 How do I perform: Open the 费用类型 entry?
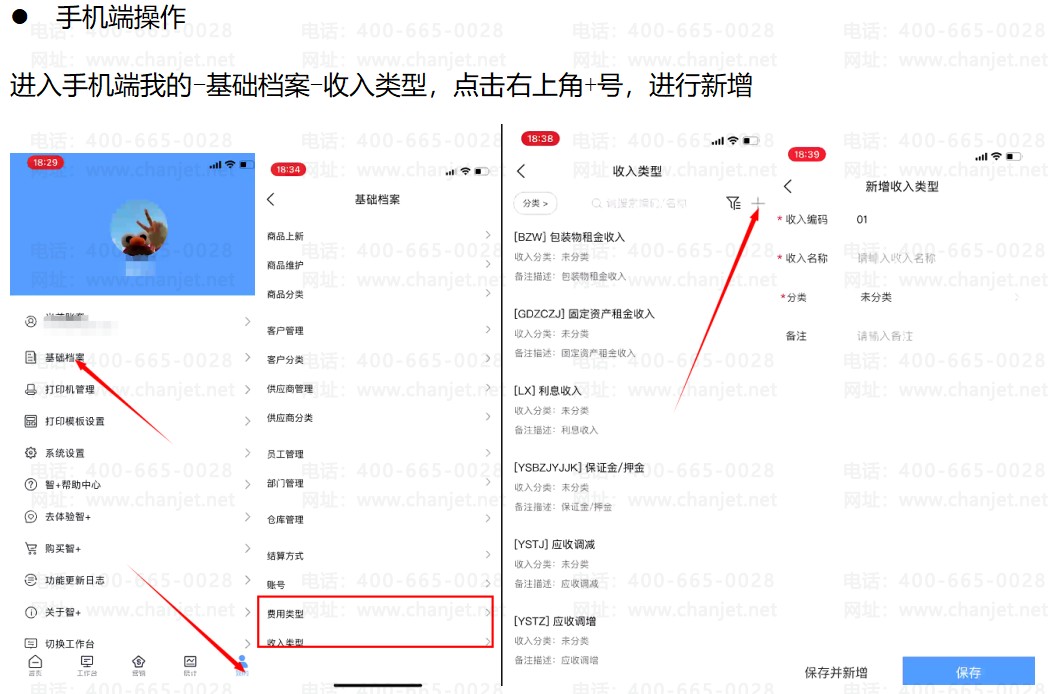[379, 613]
